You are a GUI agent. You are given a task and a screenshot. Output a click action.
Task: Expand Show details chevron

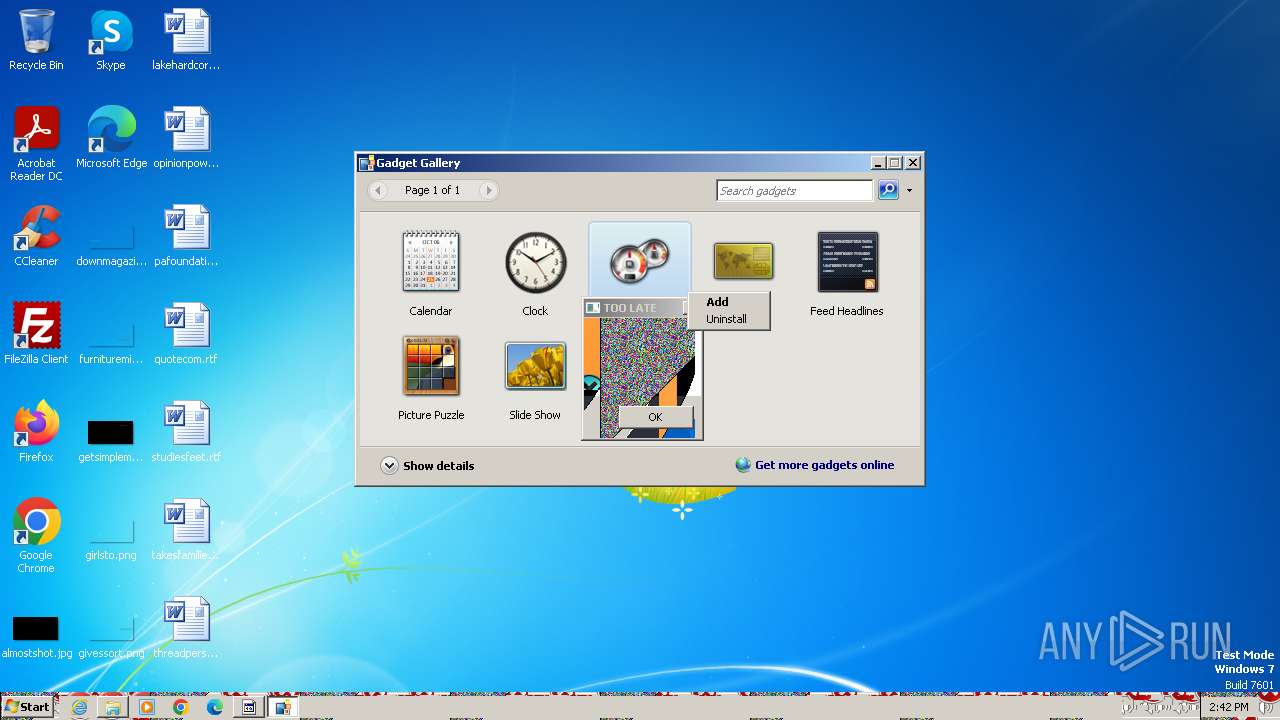(389, 465)
